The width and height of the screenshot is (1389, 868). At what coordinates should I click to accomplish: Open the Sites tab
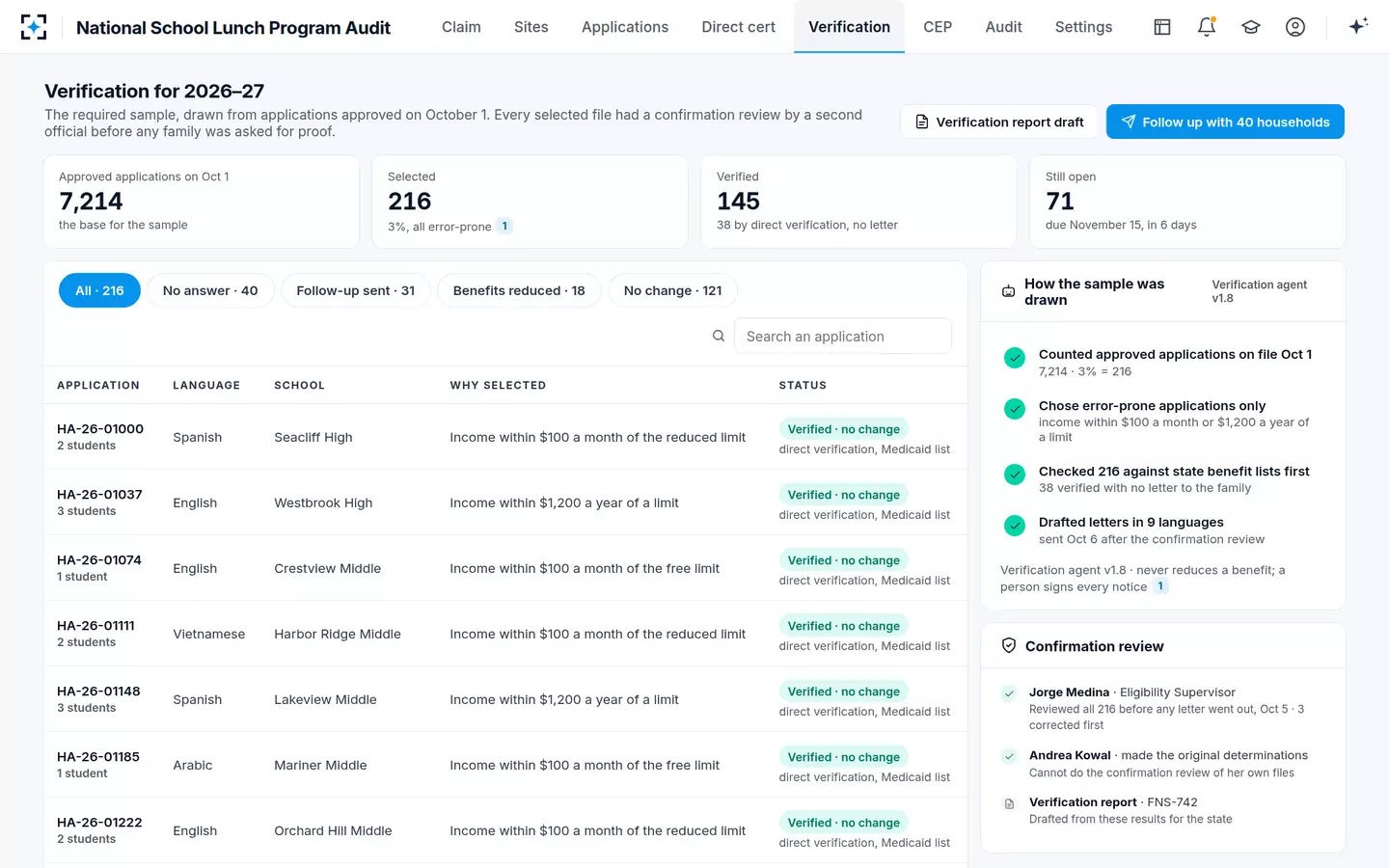tap(531, 27)
